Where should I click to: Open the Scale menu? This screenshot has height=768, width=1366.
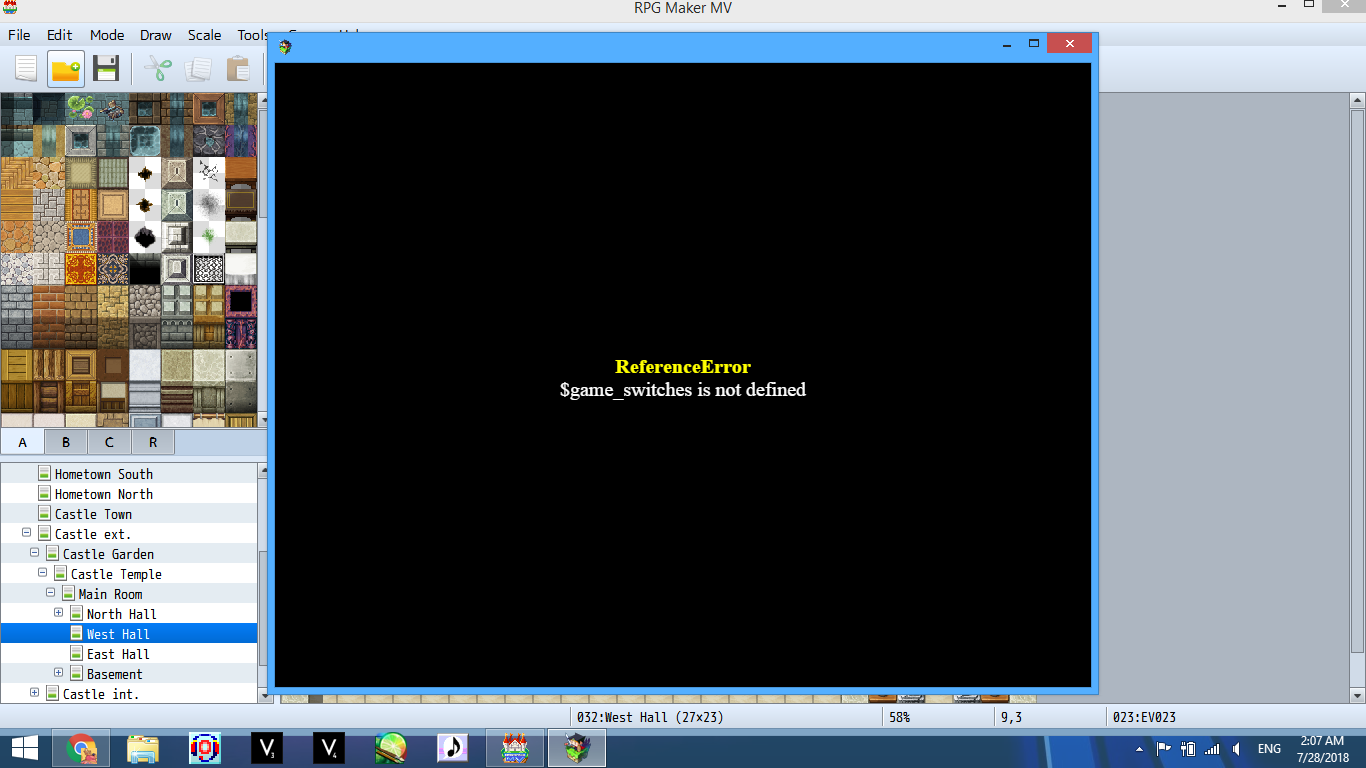[204, 35]
